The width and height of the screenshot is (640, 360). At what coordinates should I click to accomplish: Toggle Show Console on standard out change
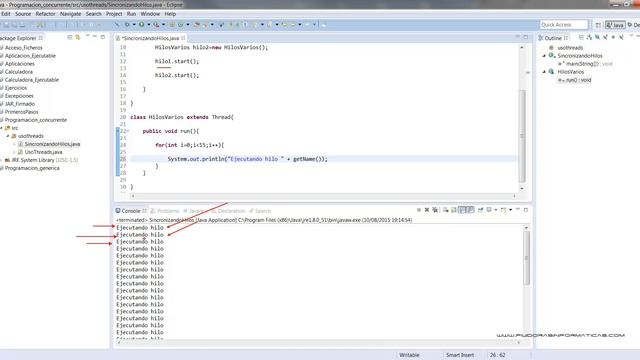coord(462,210)
